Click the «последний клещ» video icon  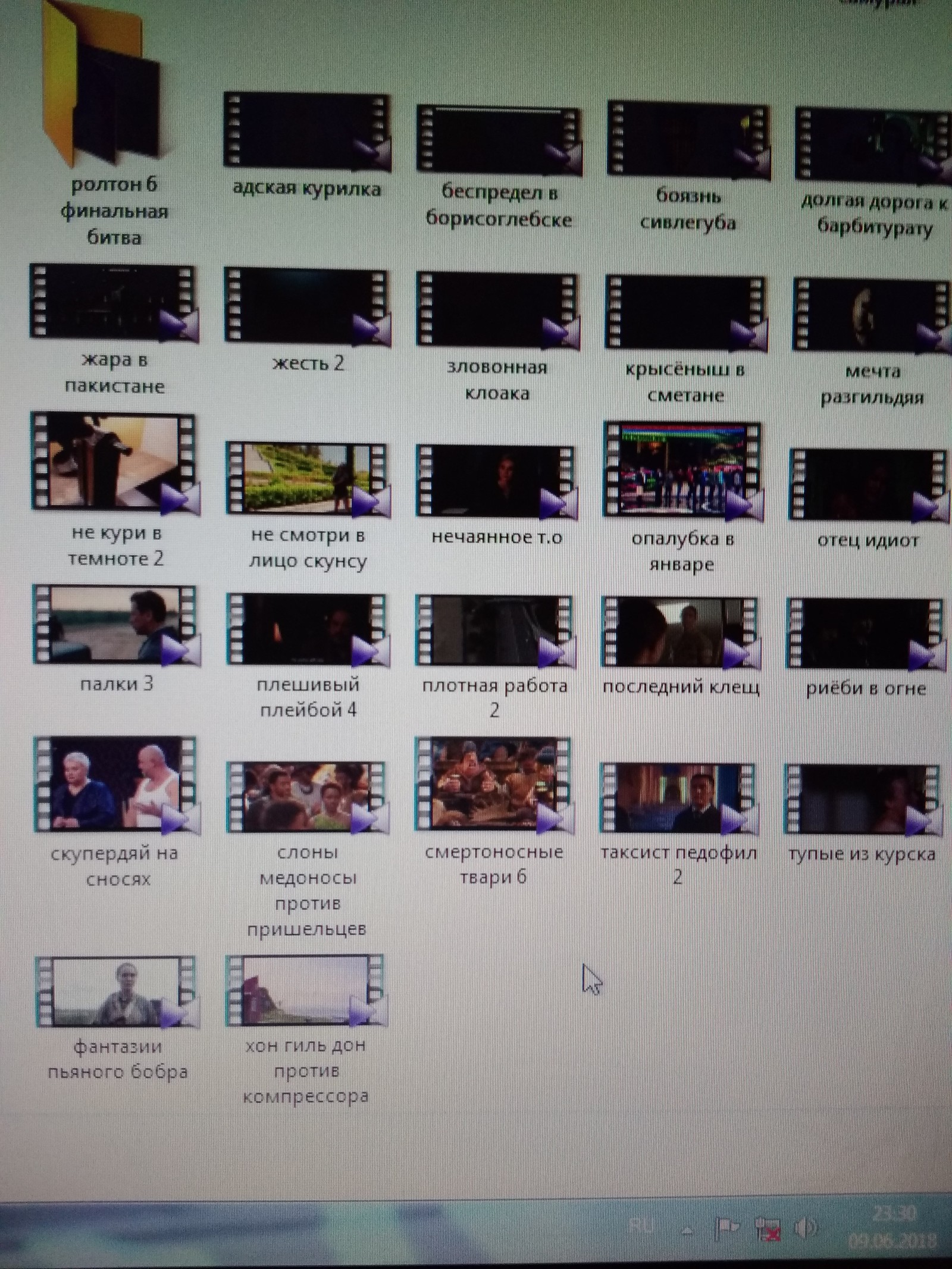682,632
